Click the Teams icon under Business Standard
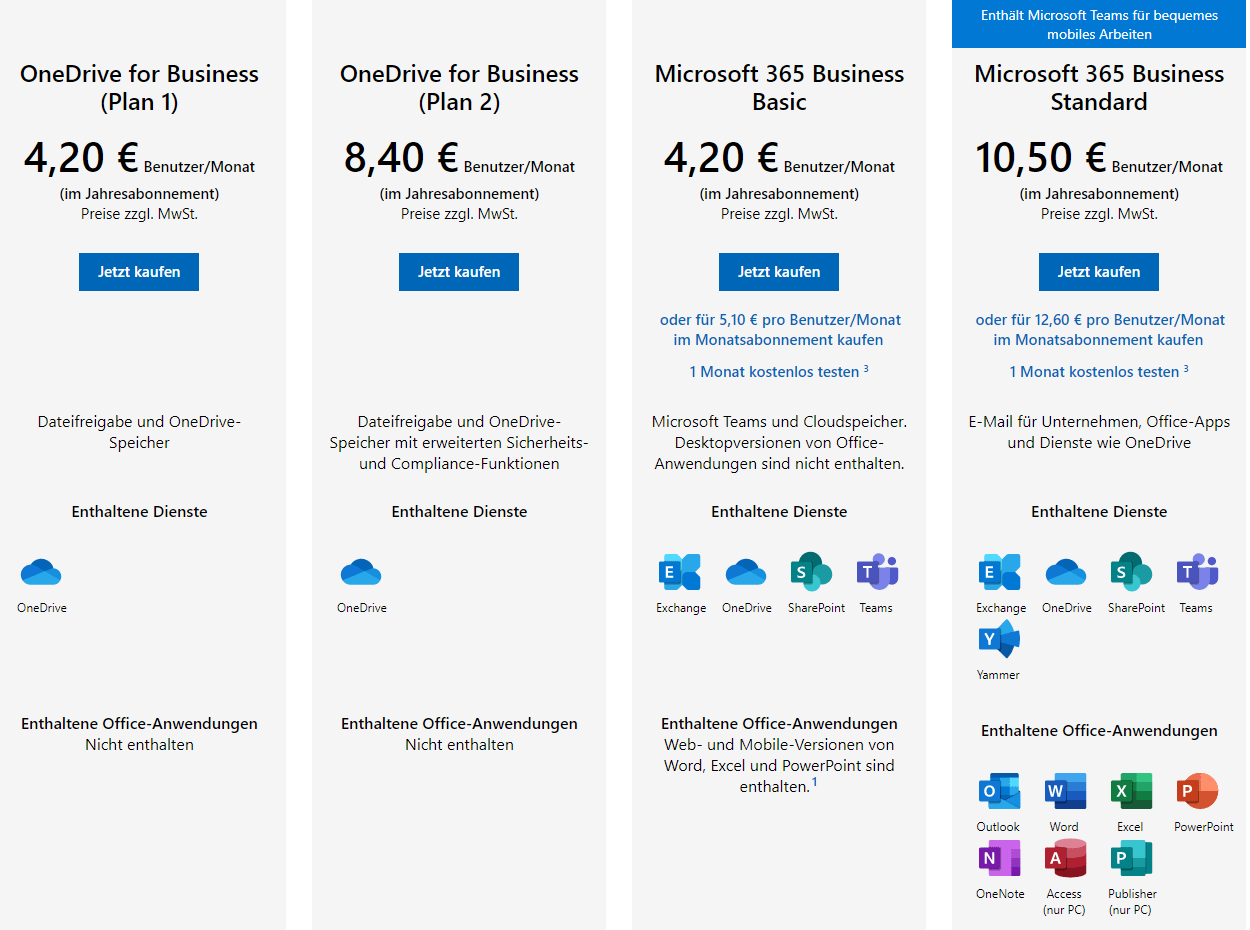 [1196, 571]
